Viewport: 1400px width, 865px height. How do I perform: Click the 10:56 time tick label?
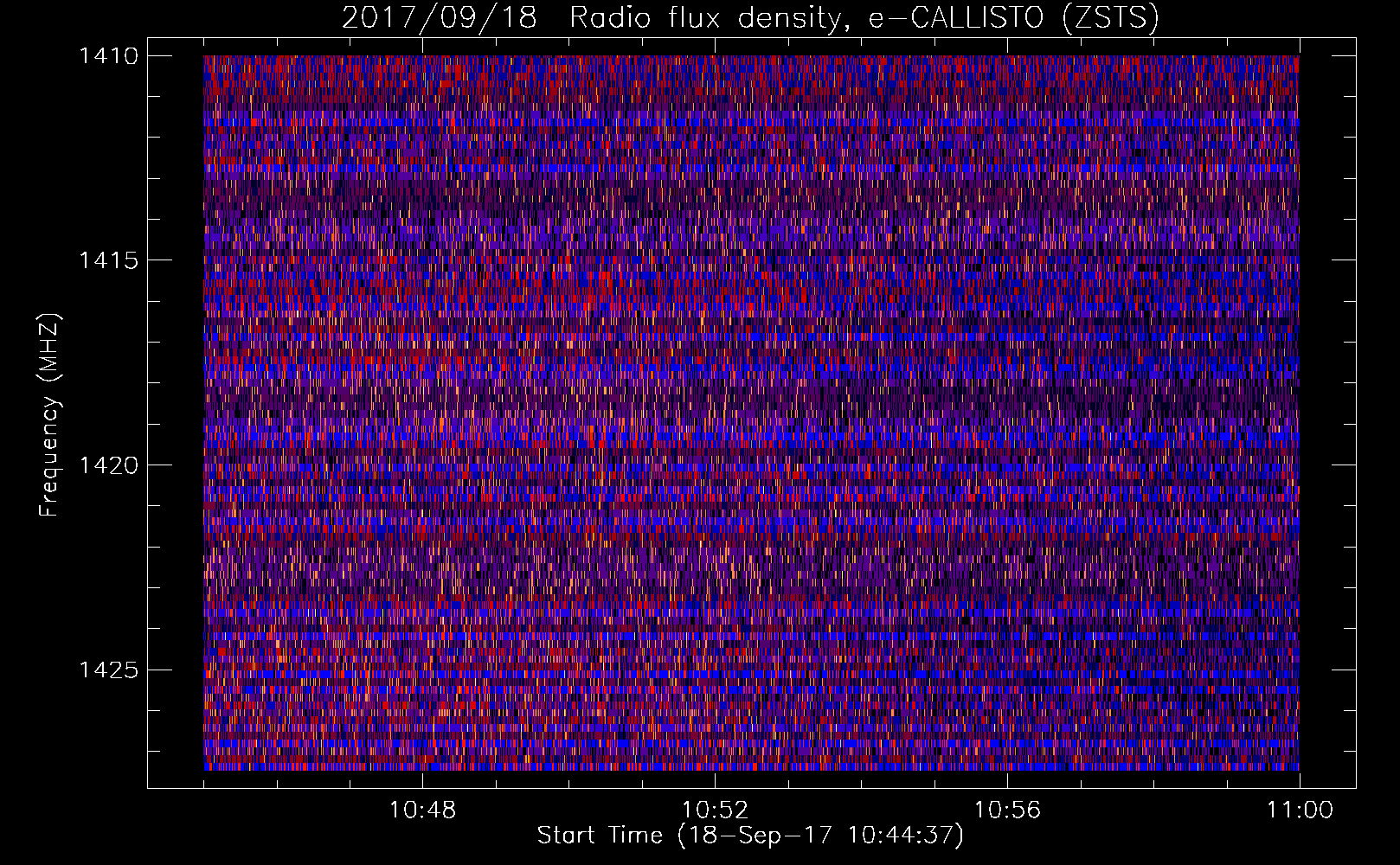click(1007, 811)
